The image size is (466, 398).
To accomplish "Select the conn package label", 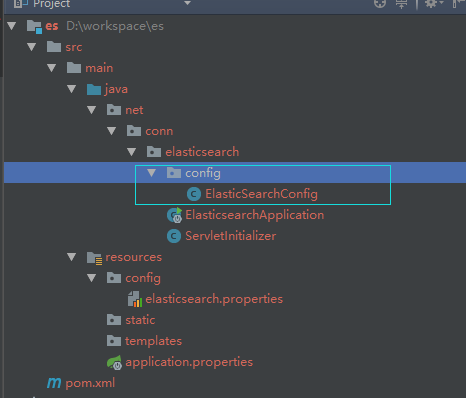I will click(x=159, y=131).
